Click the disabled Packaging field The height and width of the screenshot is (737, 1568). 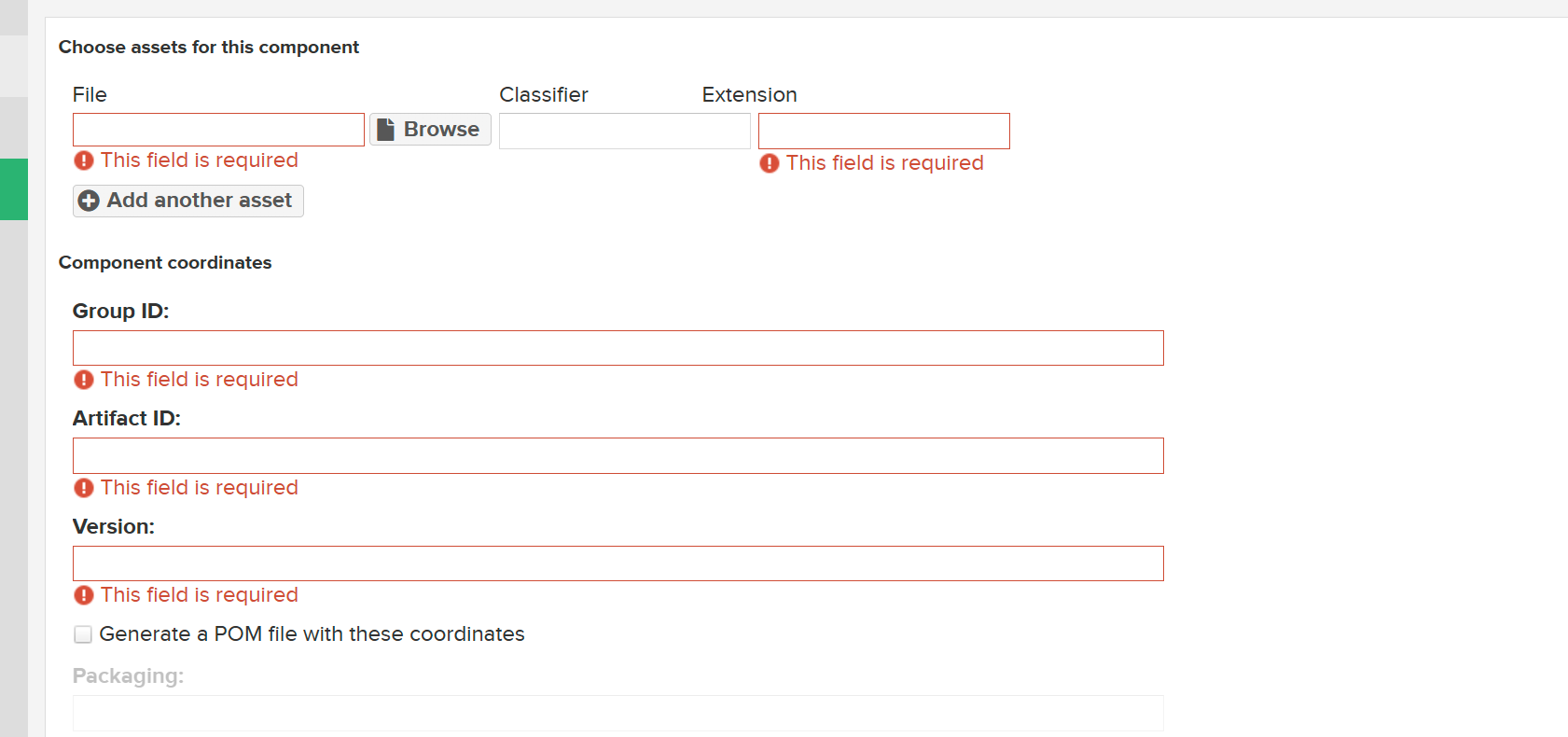tap(617, 713)
